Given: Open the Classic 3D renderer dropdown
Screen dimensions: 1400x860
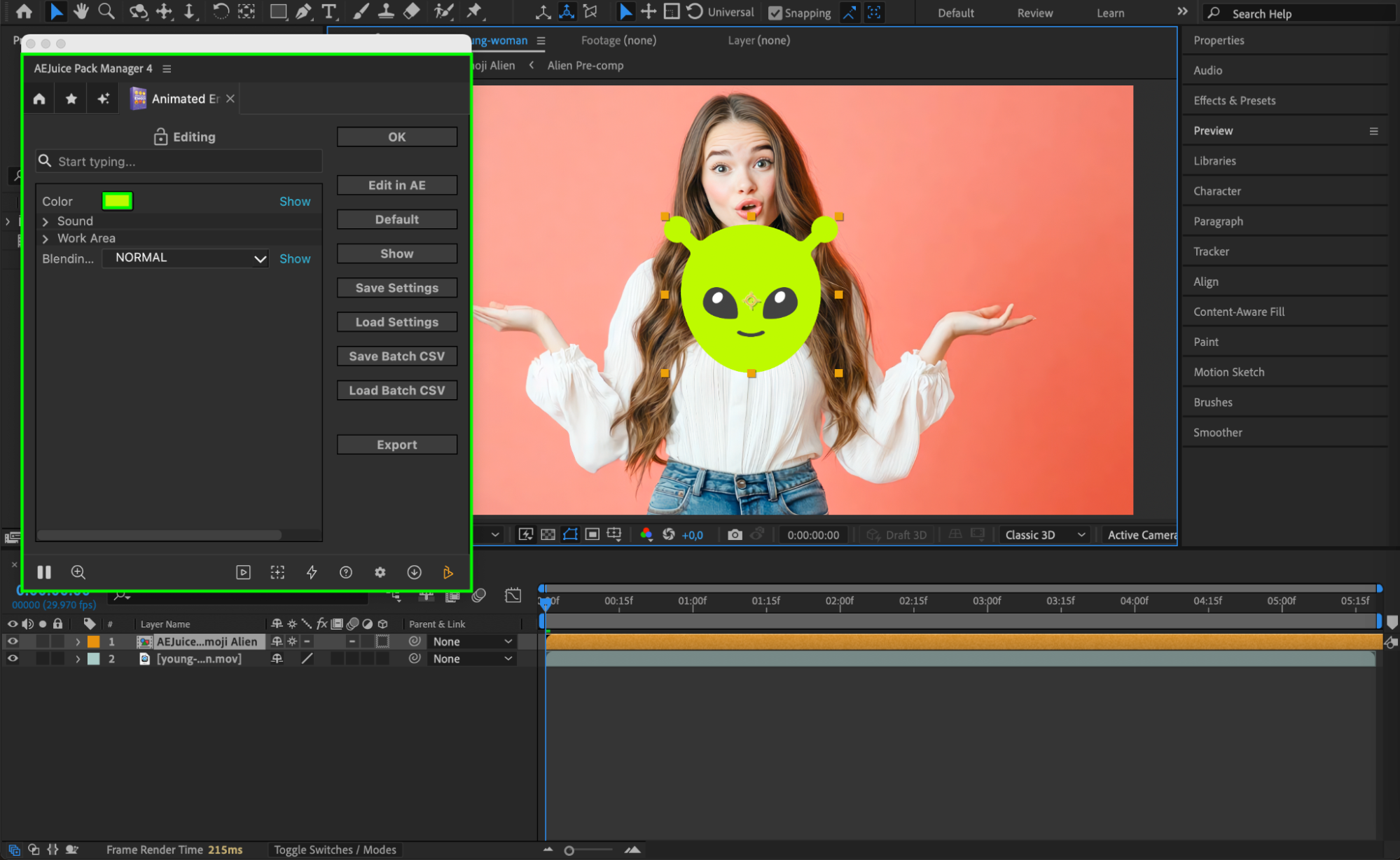Looking at the screenshot, I should 1044,534.
